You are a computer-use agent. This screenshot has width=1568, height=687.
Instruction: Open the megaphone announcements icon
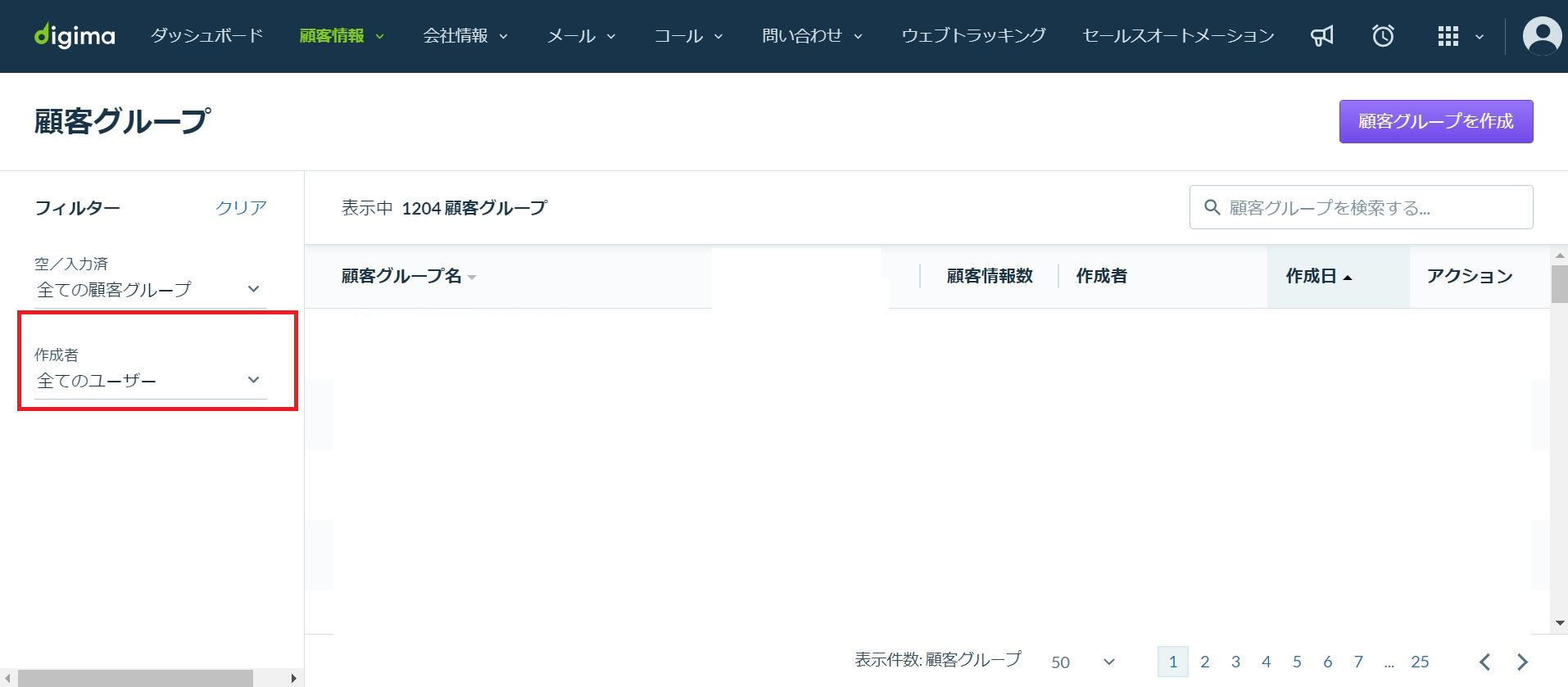pos(1321,36)
